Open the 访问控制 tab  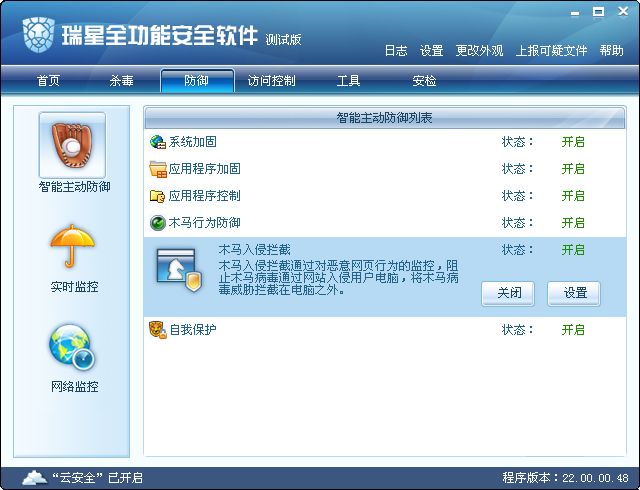271,80
